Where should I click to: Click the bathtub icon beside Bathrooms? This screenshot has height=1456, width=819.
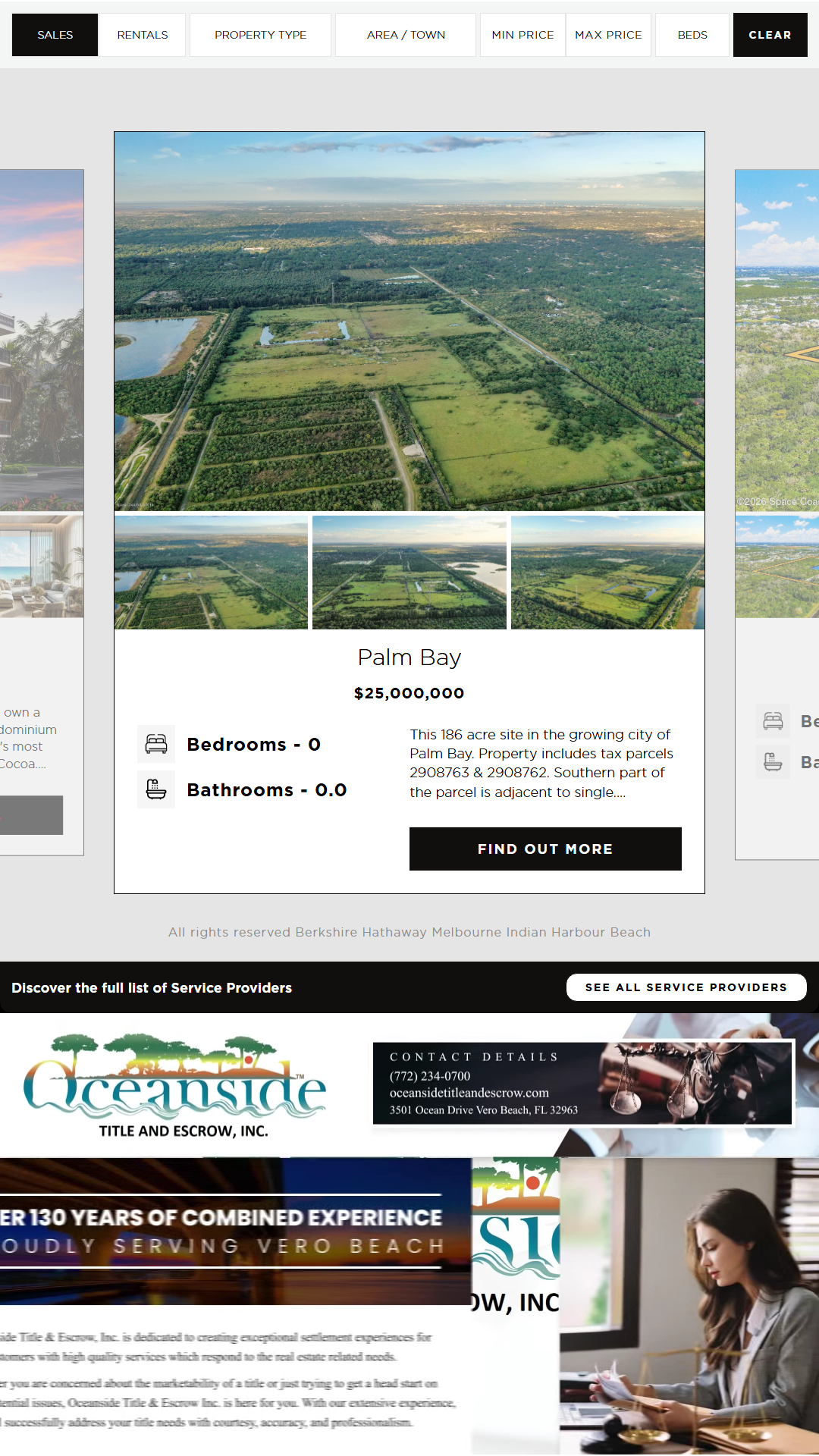156,789
